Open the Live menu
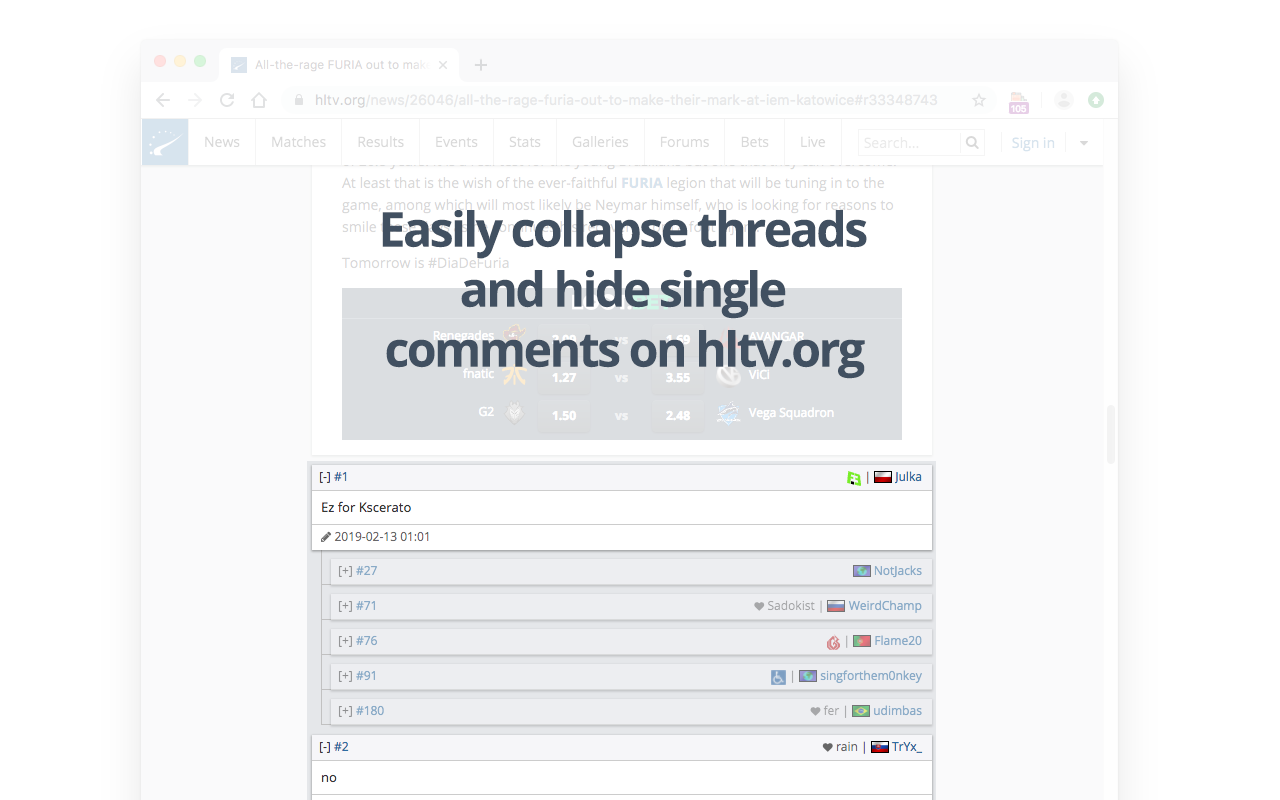Image resolution: width=1280 pixels, height=800 pixels. pos(813,142)
